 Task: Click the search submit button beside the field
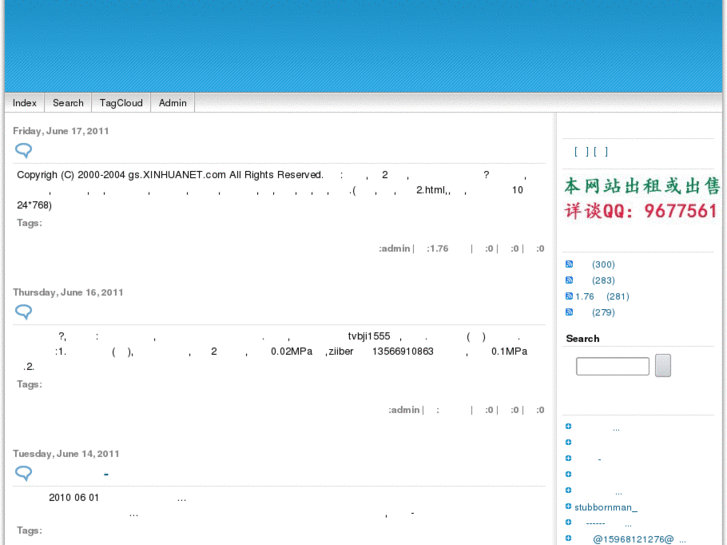click(x=663, y=365)
